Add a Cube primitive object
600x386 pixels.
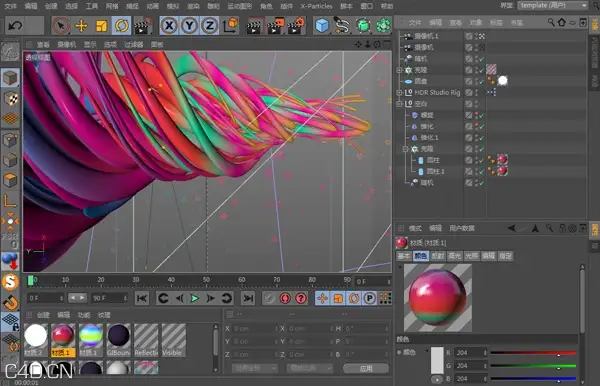click(322, 26)
